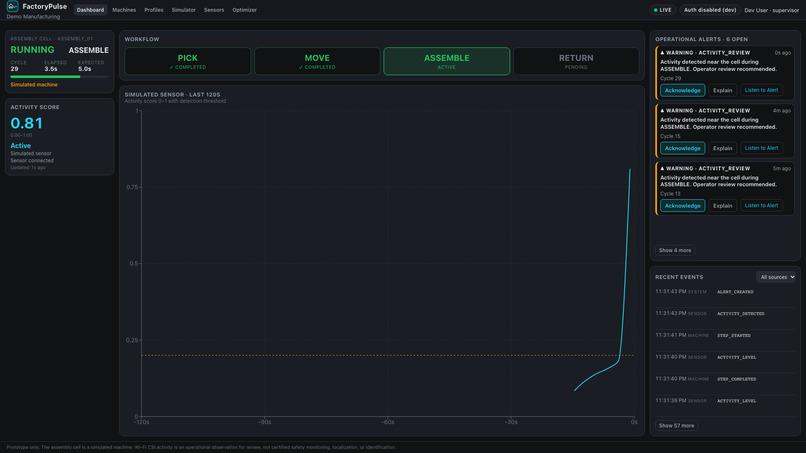Screen dimensions: 806x453
Task: Open the Simulator tab
Action: coord(184,10)
